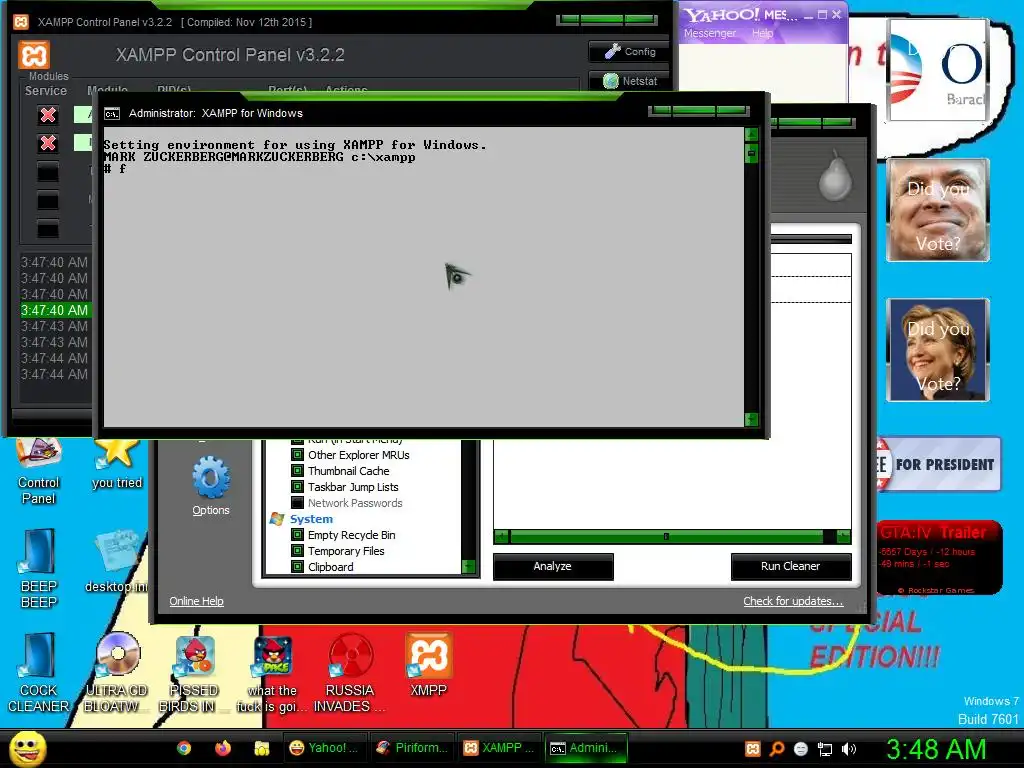Click FOR PRESIDENT banner gadget
The width and height of the screenshot is (1024, 768).
[938, 464]
